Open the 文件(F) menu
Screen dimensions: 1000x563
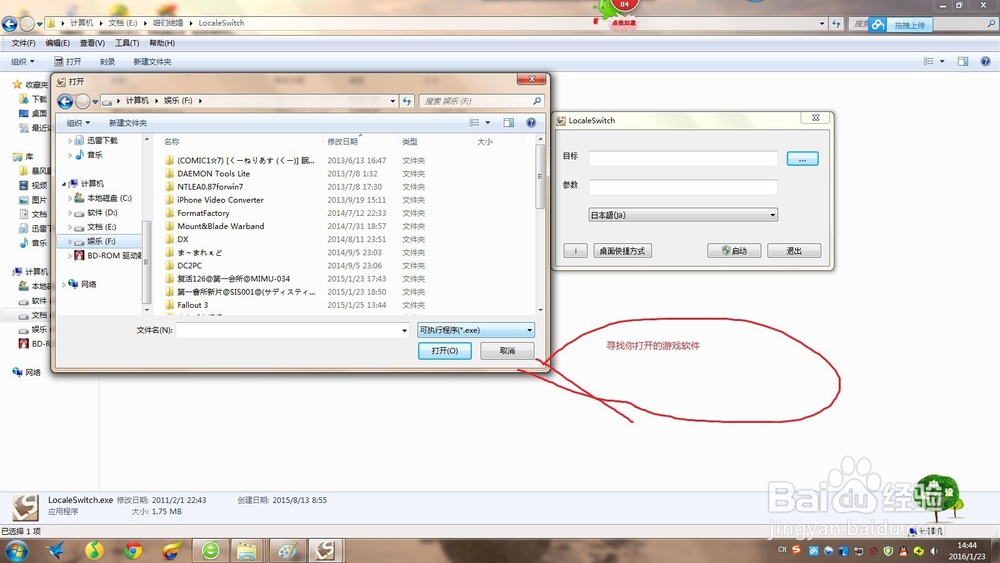(x=24, y=43)
